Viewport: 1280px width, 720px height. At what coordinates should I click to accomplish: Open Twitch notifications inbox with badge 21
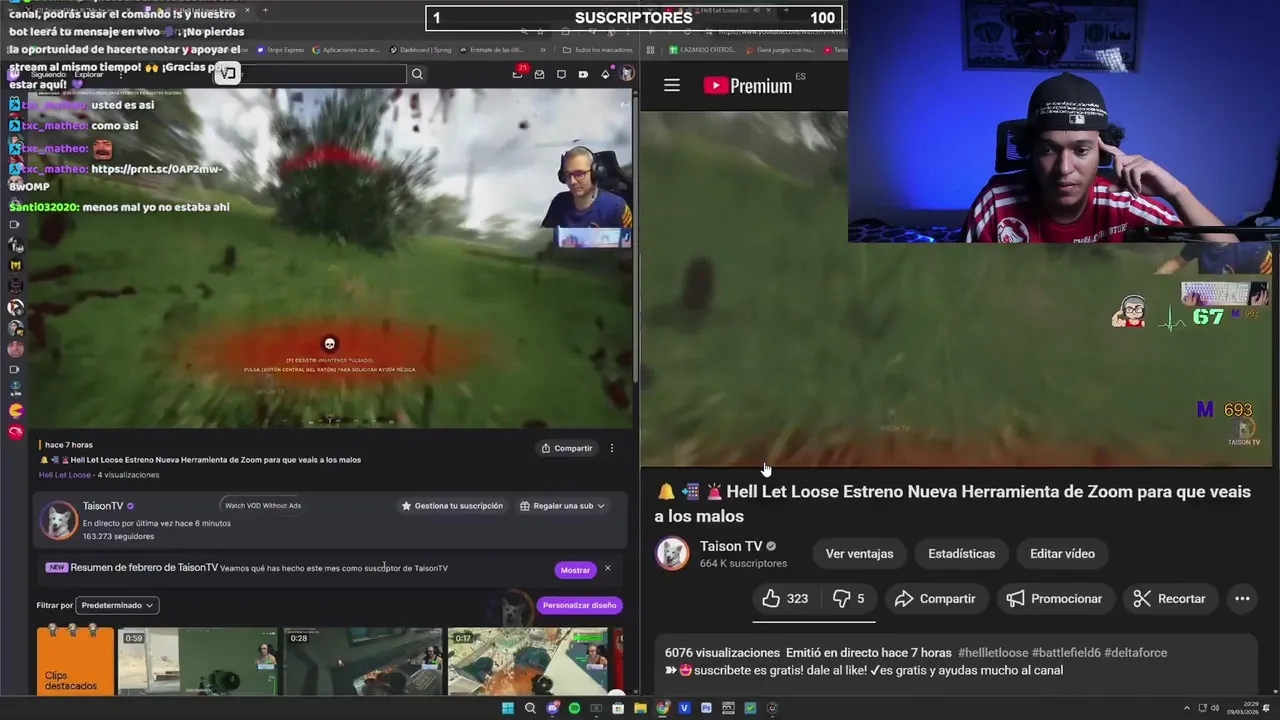518,73
